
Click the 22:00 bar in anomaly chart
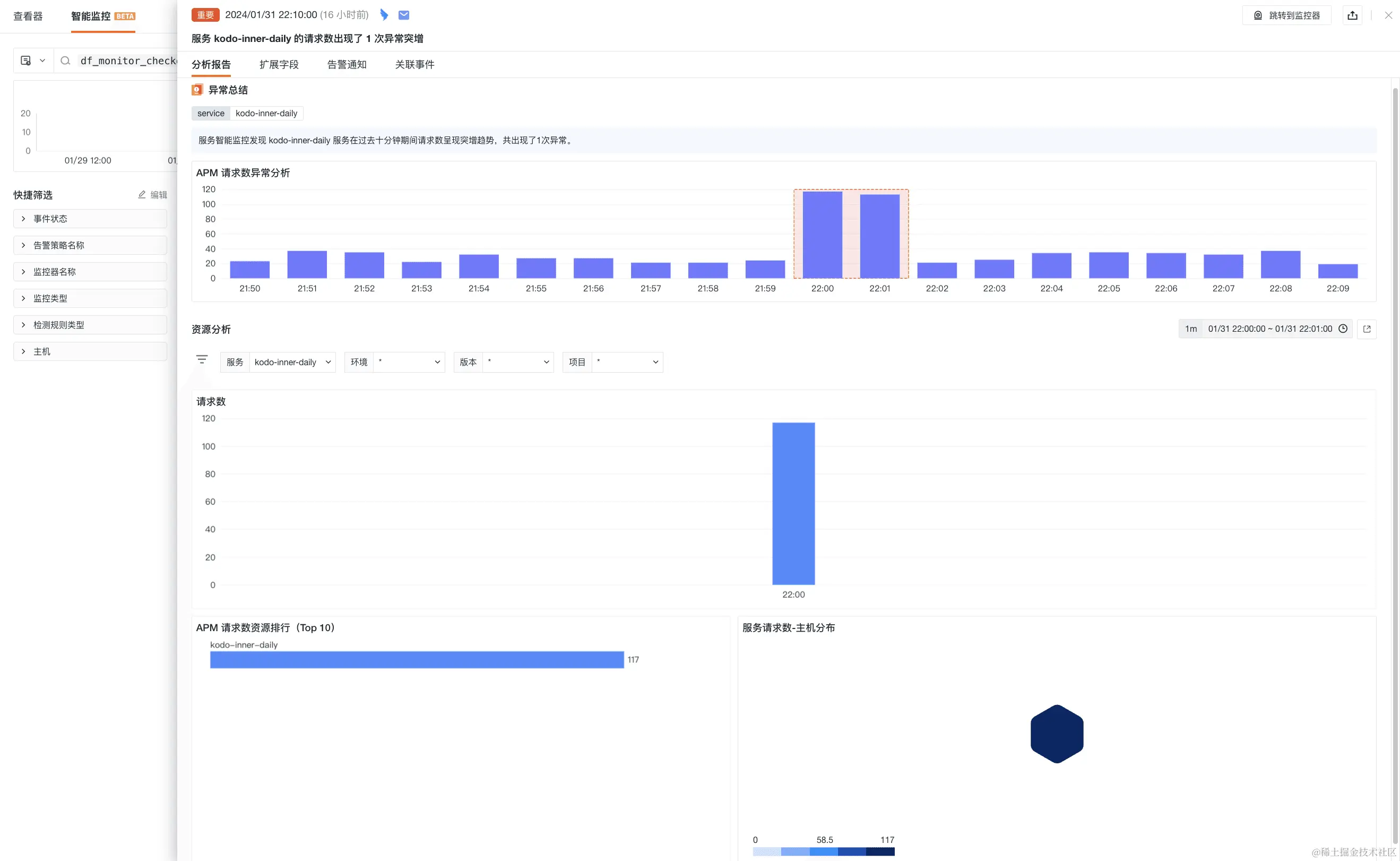pyautogui.click(x=822, y=235)
